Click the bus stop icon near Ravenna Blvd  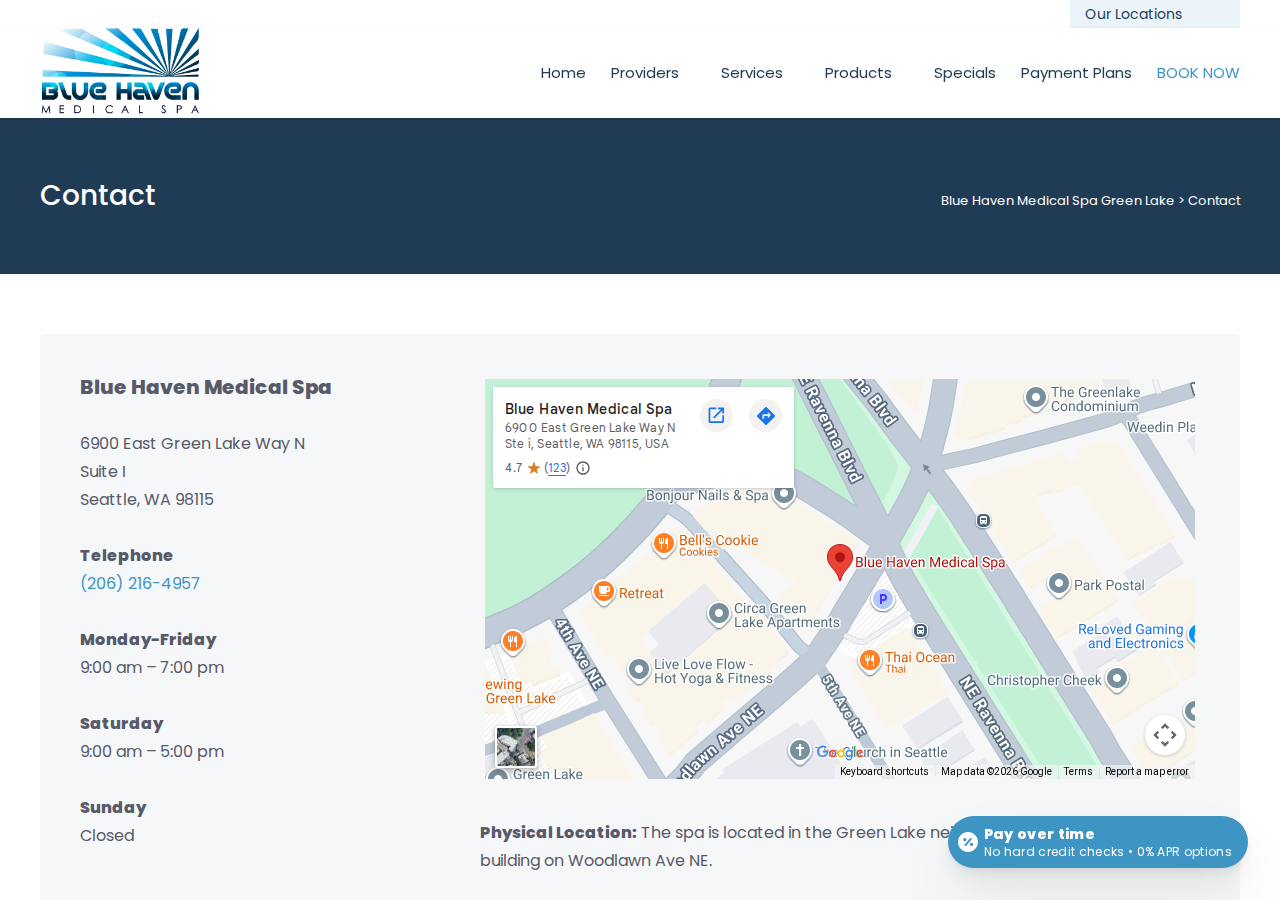984,520
